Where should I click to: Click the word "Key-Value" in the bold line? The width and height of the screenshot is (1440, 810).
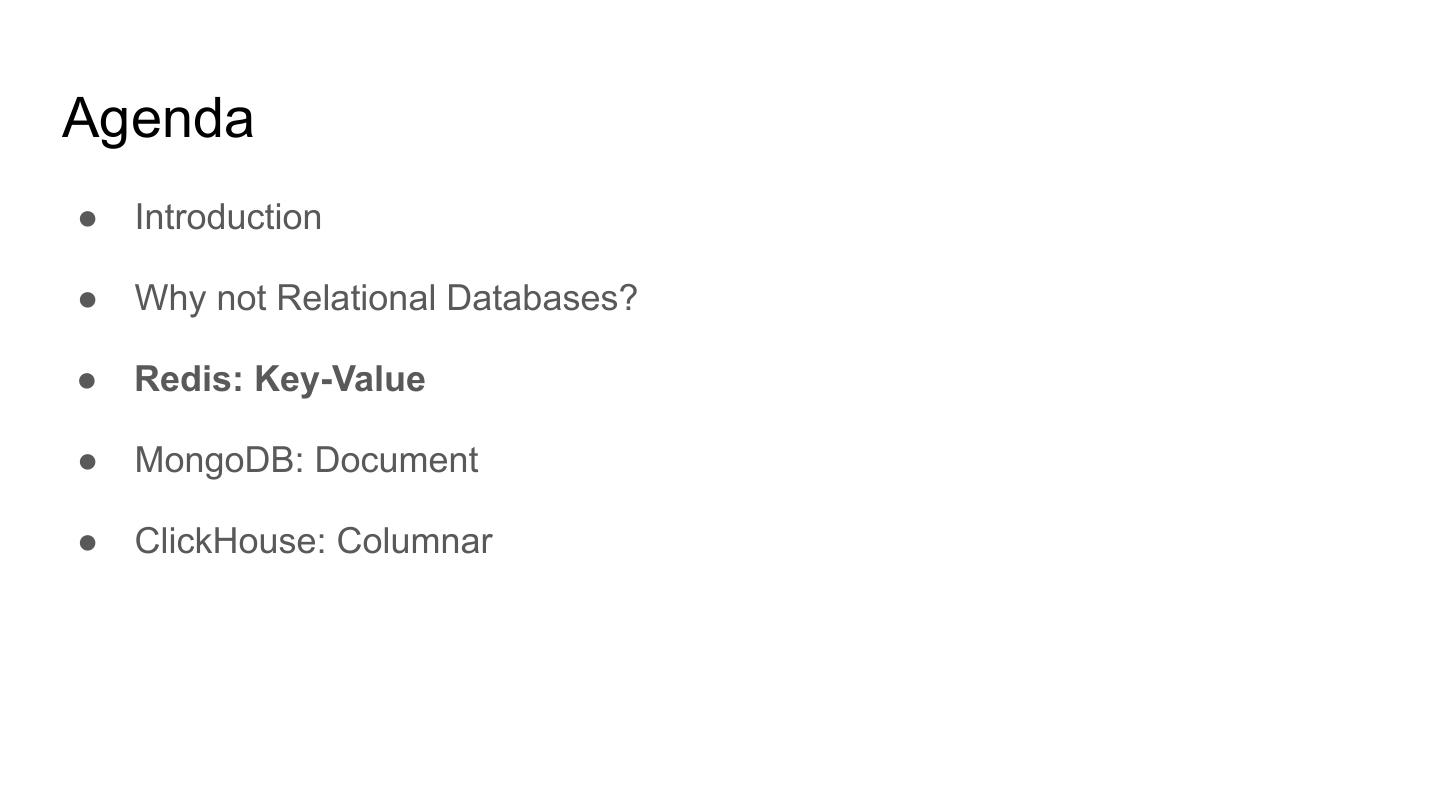click(340, 379)
